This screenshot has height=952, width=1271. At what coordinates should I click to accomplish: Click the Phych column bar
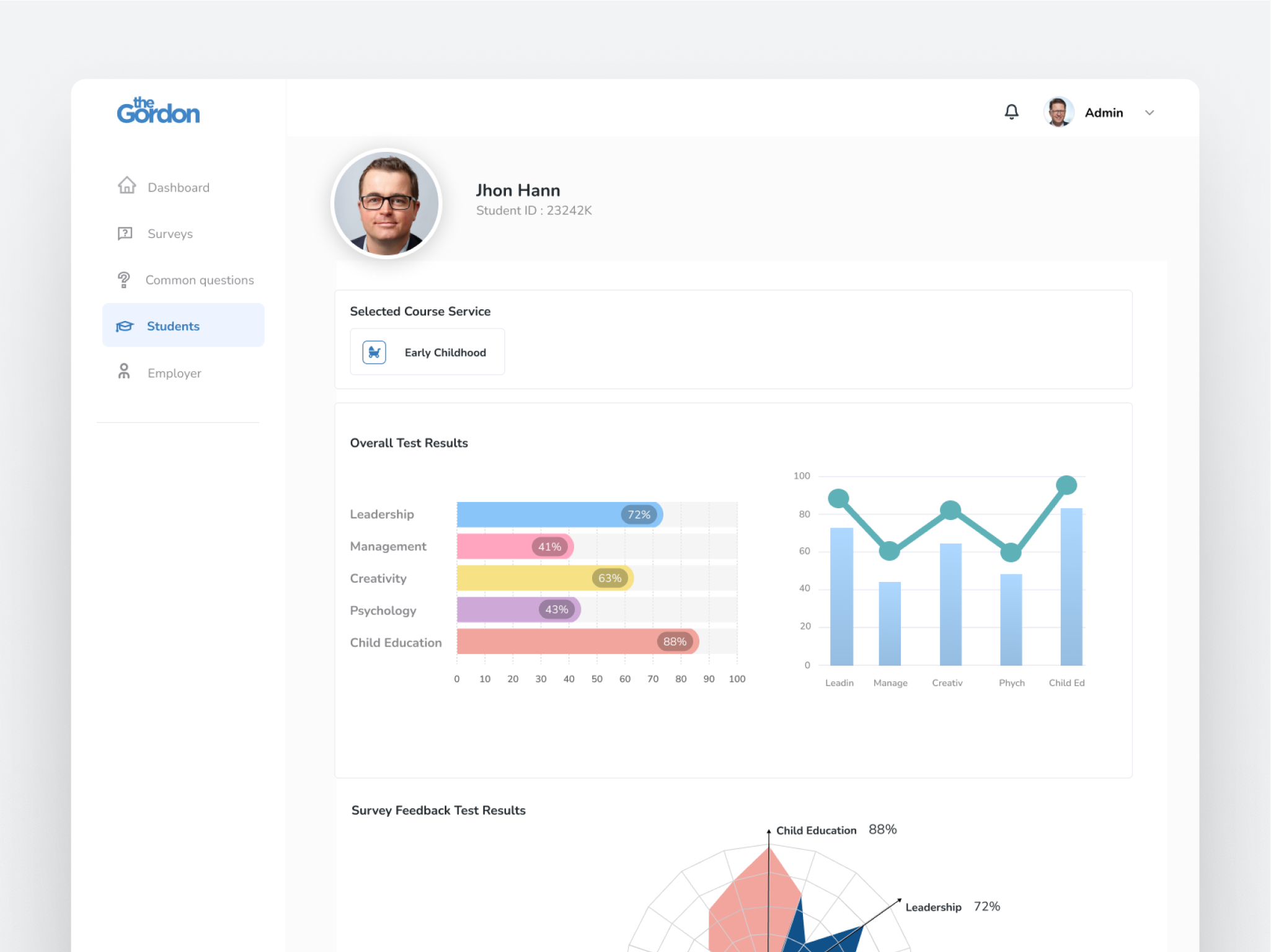coord(1011,620)
